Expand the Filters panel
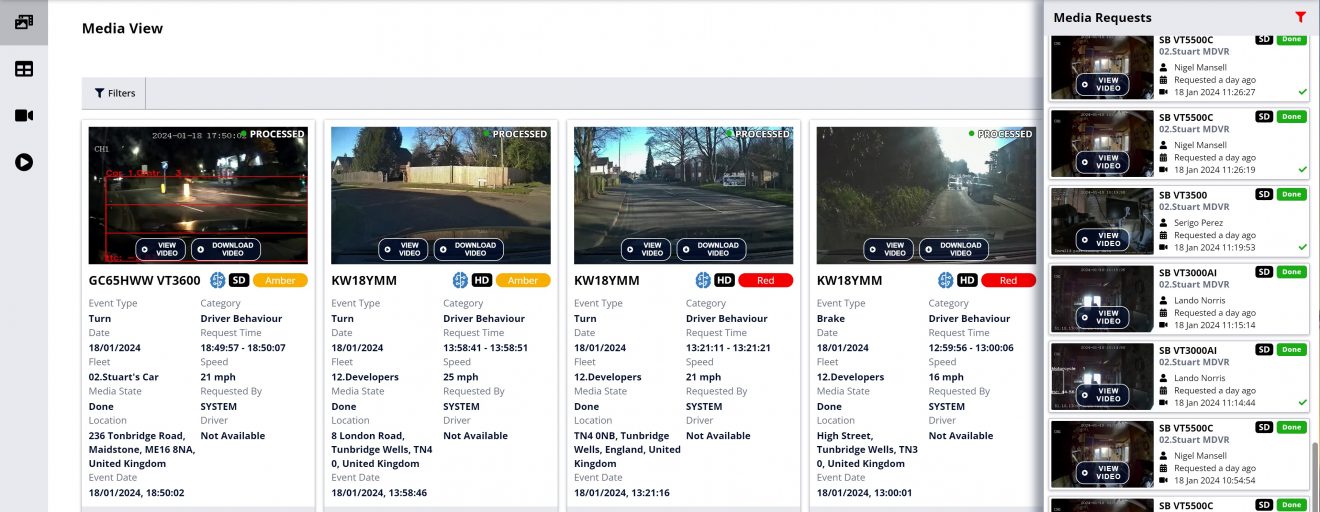The image size is (1320, 512). [x=114, y=93]
